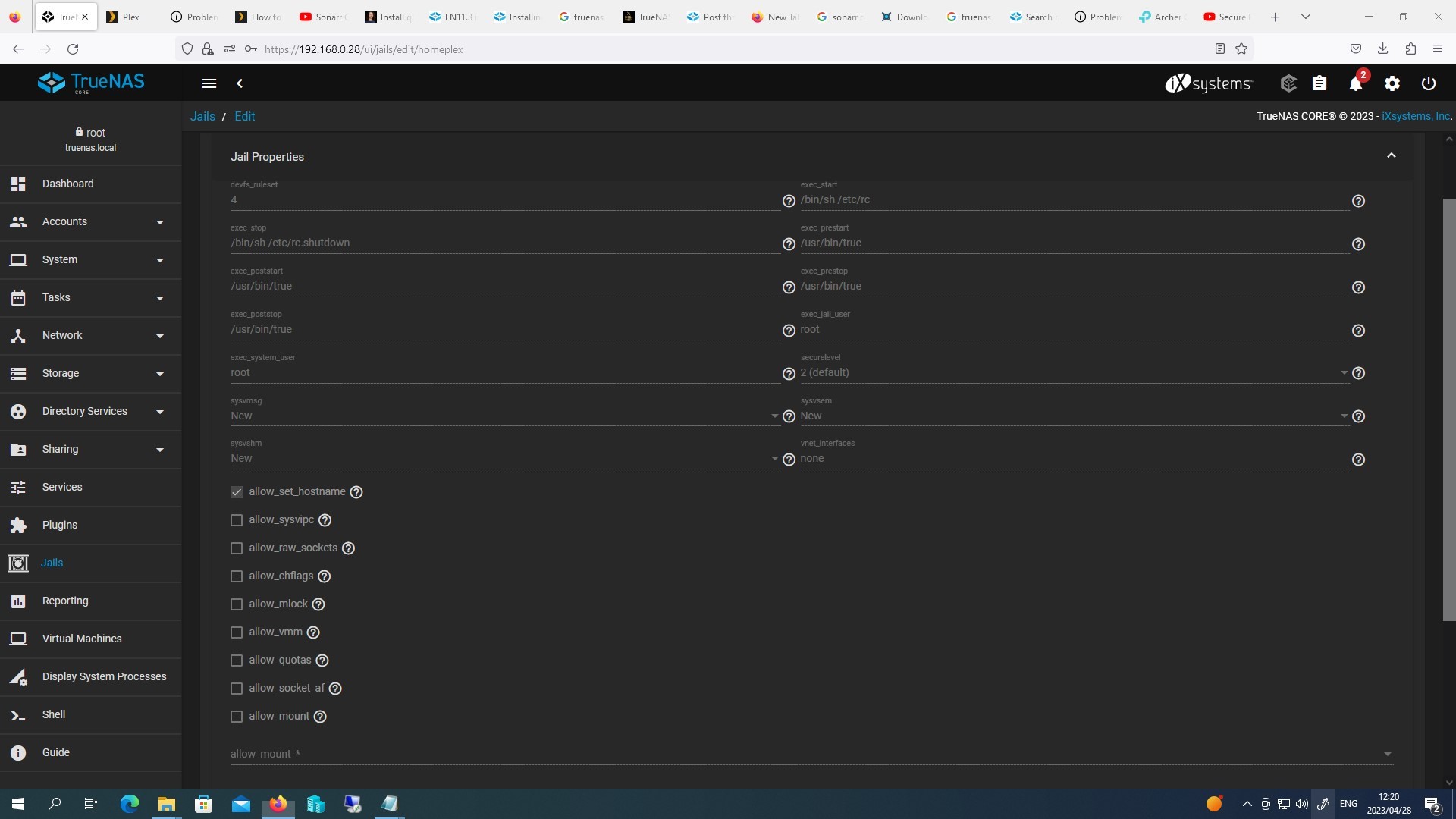1456x819 pixels.
Task: Show help for vnet_interfaces field
Action: [1358, 460]
